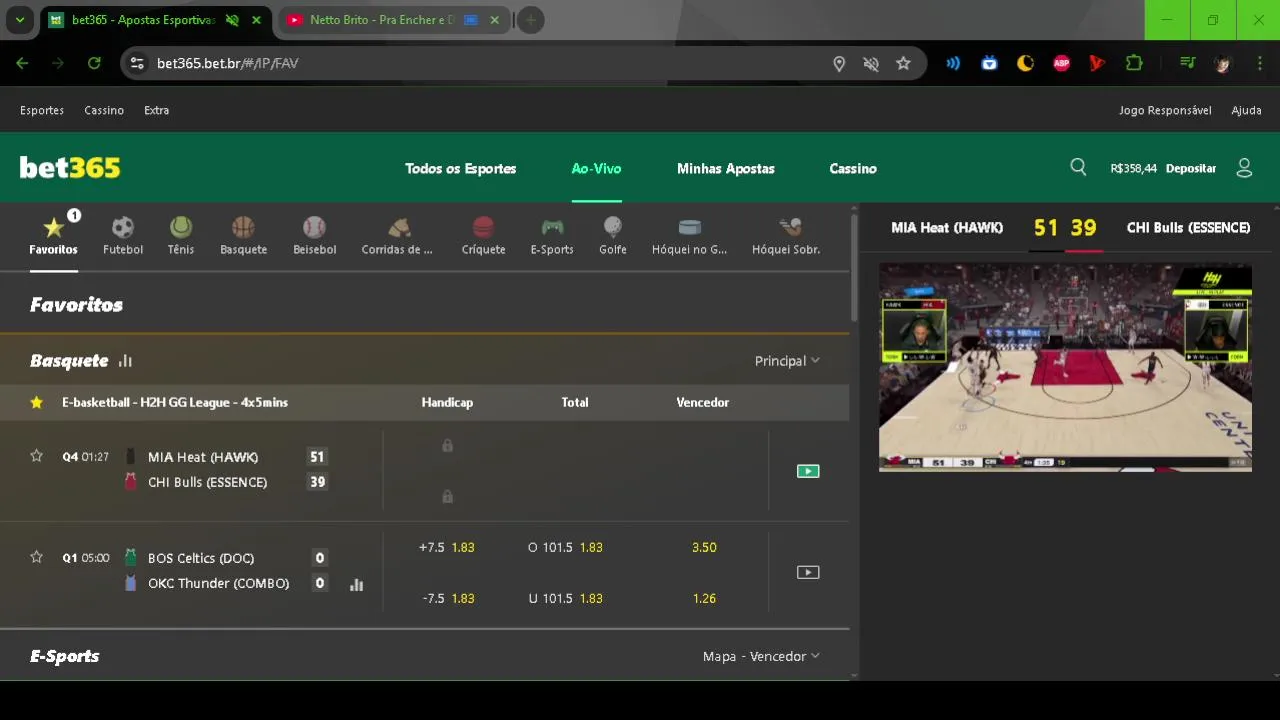Open the Jogo Responsável link

(x=1165, y=110)
